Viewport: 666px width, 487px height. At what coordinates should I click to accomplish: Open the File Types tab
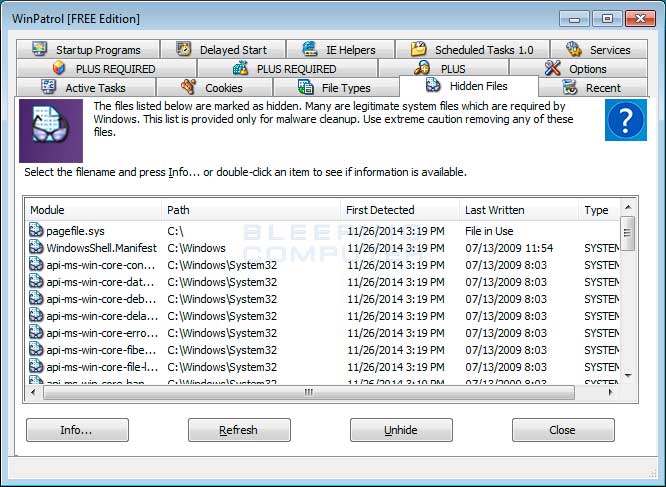pos(336,87)
